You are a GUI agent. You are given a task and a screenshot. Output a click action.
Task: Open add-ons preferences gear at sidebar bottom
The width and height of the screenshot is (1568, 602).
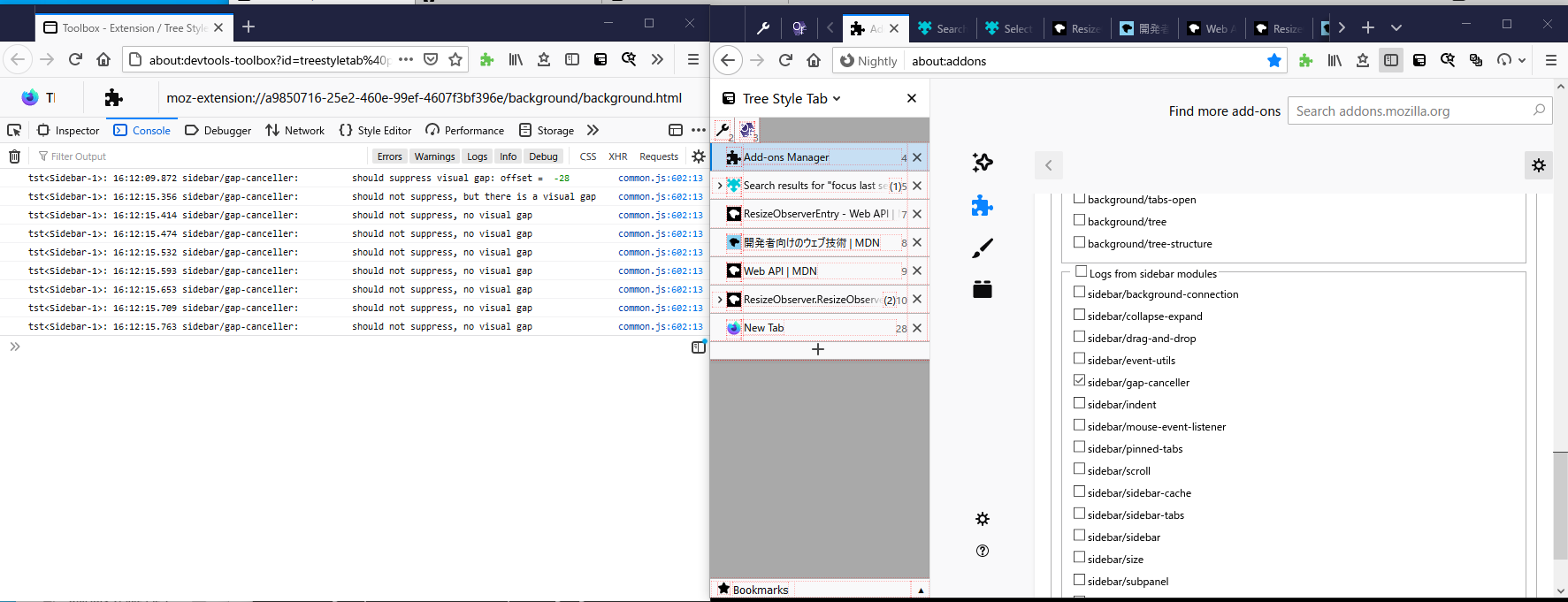pyautogui.click(x=983, y=519)
